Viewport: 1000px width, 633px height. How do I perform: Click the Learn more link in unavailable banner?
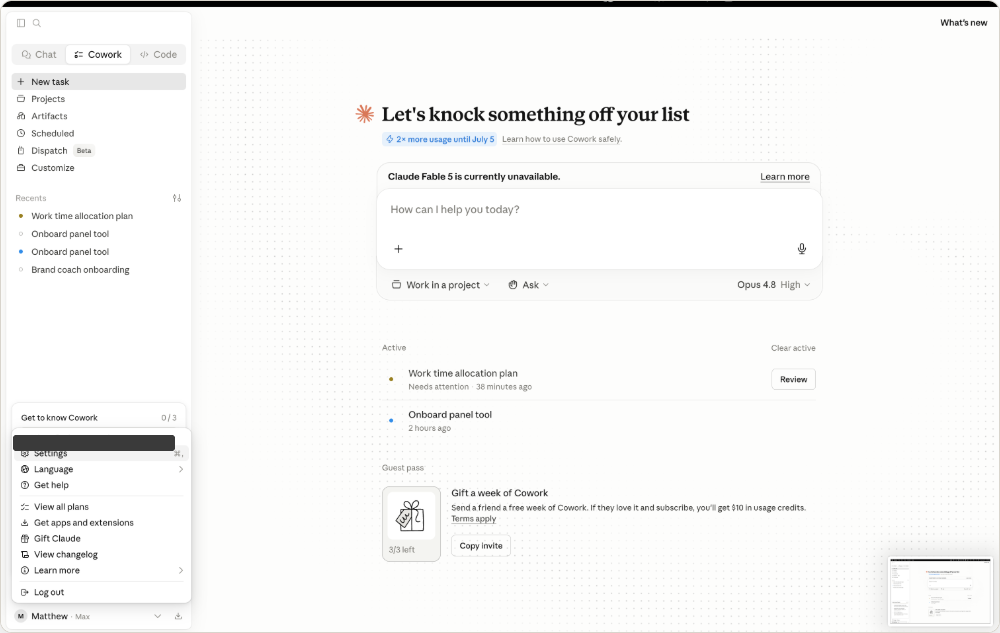tap(784, 177)
